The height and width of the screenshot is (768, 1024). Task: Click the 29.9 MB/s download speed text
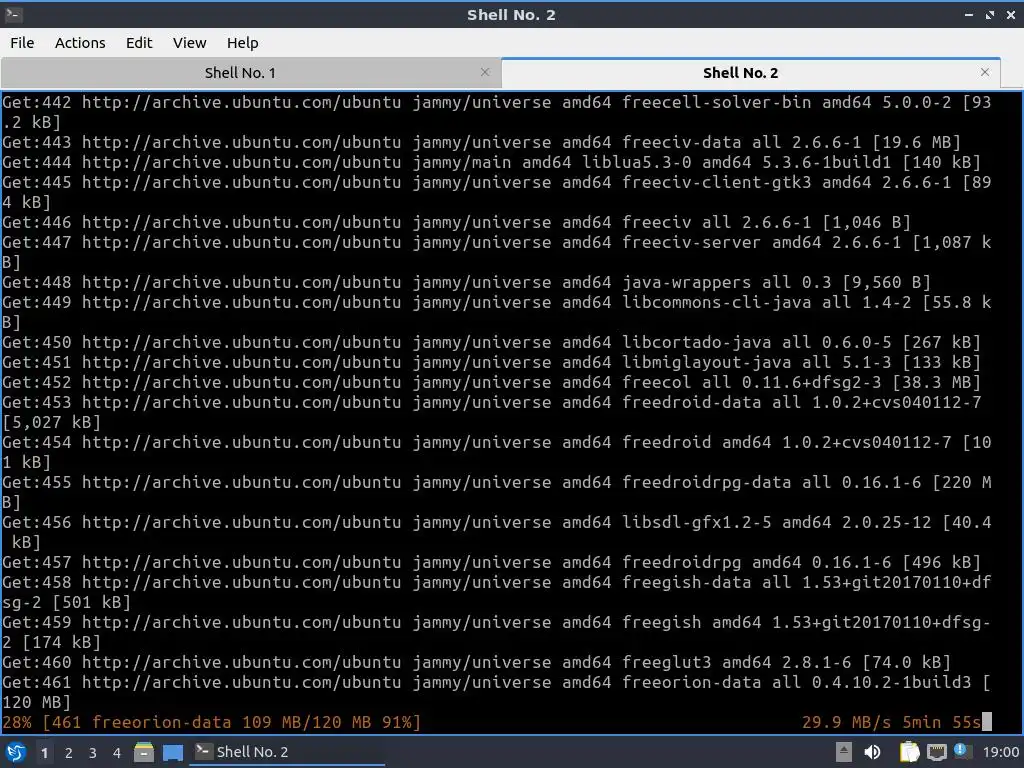coord(846,722)
